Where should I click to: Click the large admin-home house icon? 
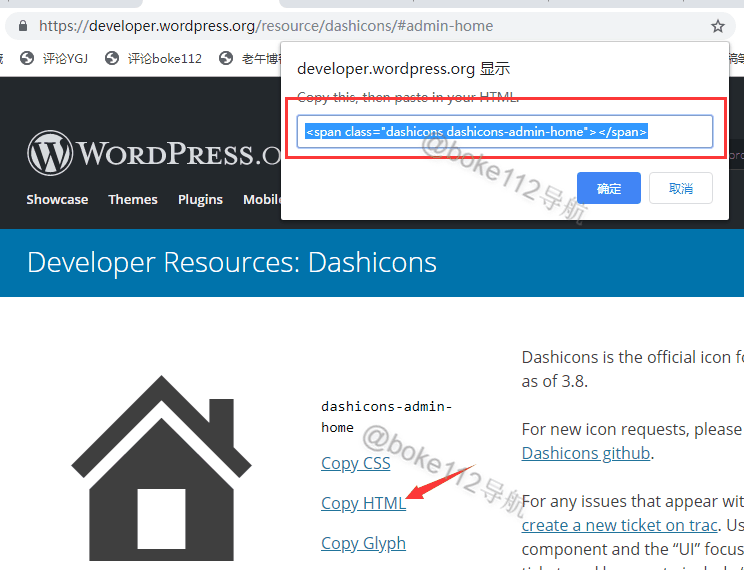coord(161,468)
